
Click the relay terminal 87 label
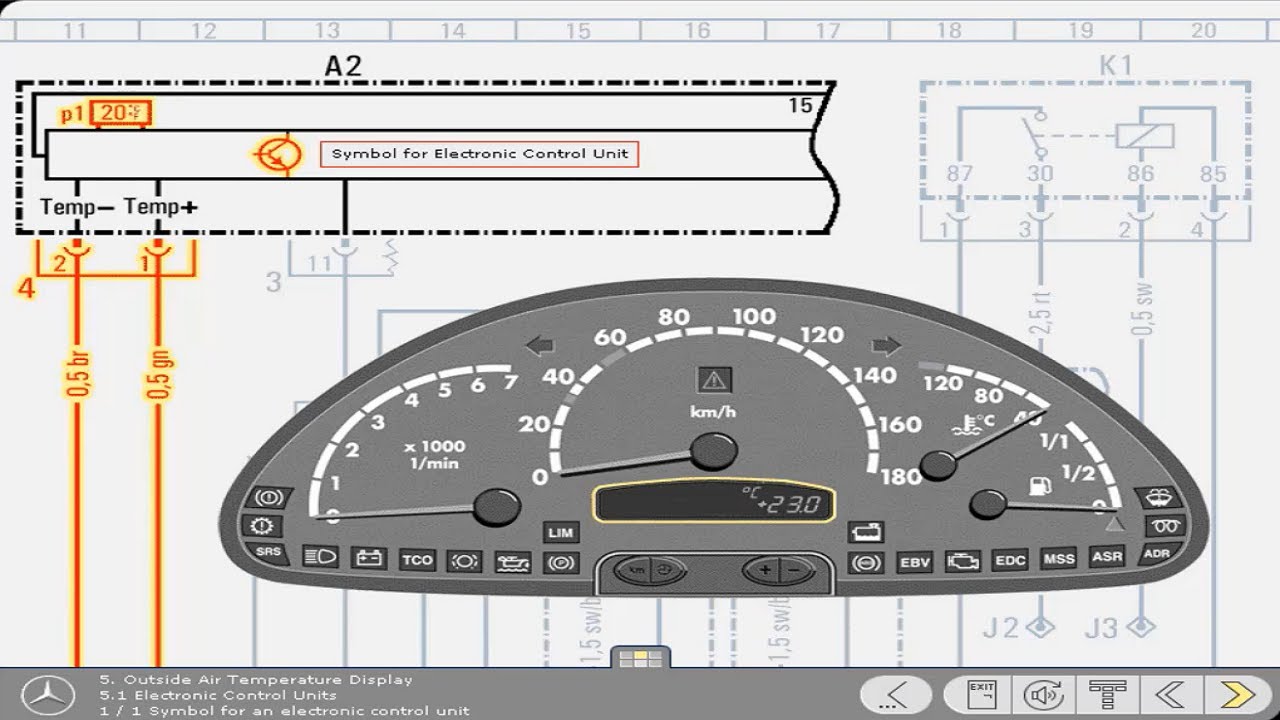point(959,176)
